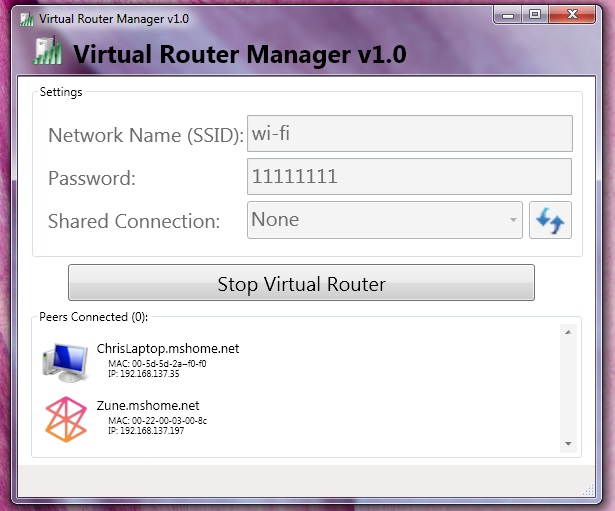Click the pink Zune device logo icon

coord(66,419)
